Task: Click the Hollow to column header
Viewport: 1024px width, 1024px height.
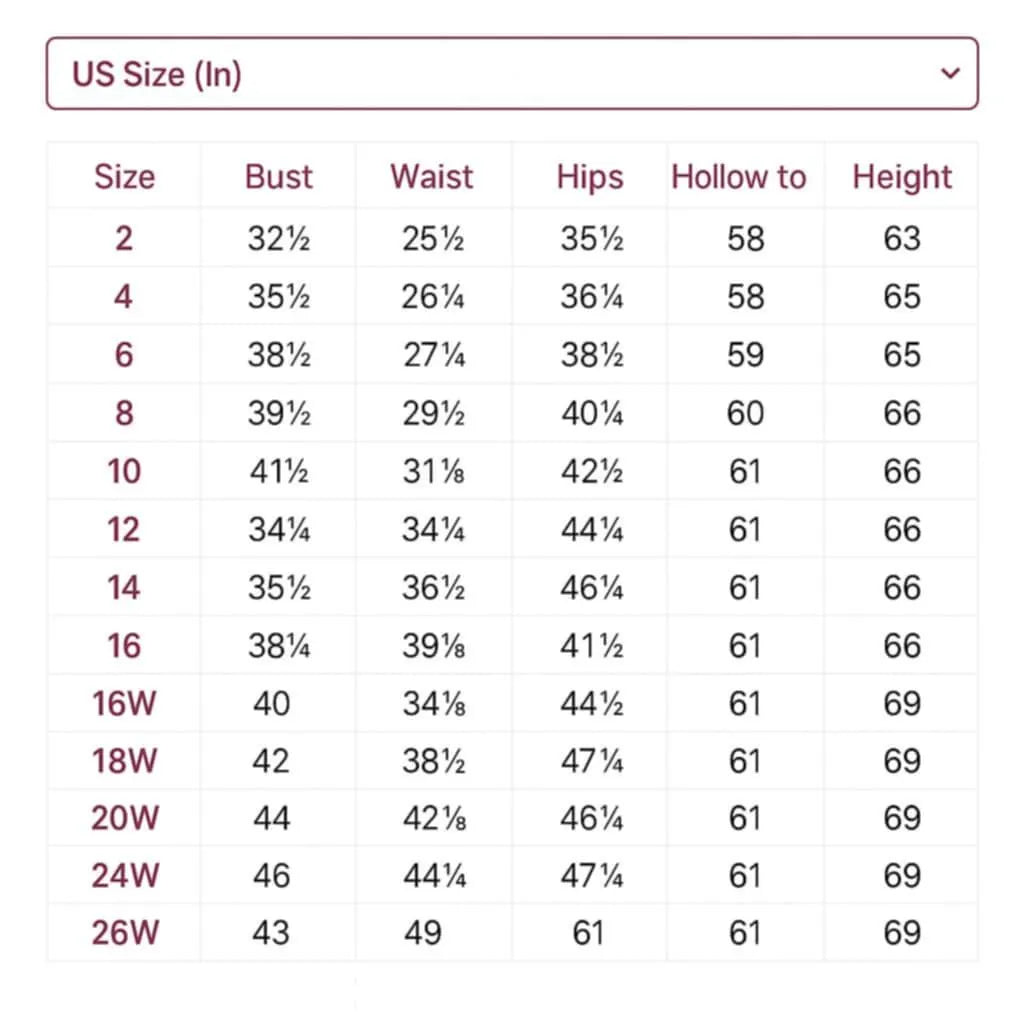Action: [x=738, y=177]
